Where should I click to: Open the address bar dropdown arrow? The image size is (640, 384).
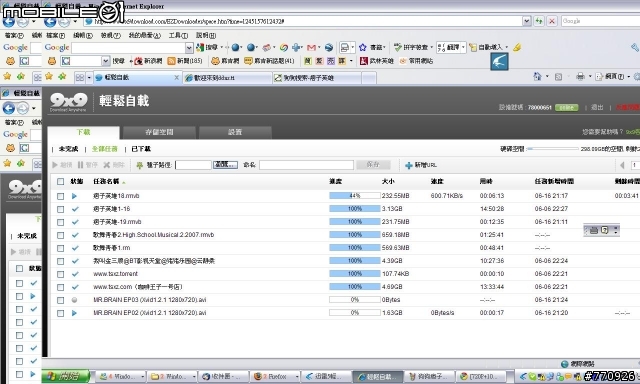point(527,21)
